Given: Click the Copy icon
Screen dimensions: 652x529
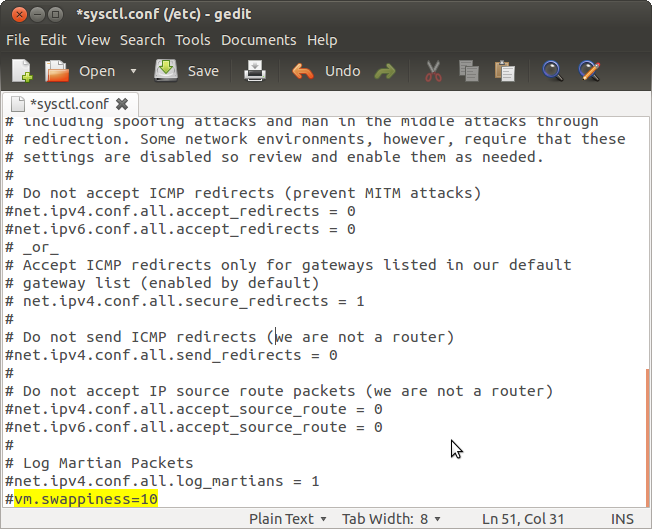Looking at the screenshot, I should [x=468, y=71].
